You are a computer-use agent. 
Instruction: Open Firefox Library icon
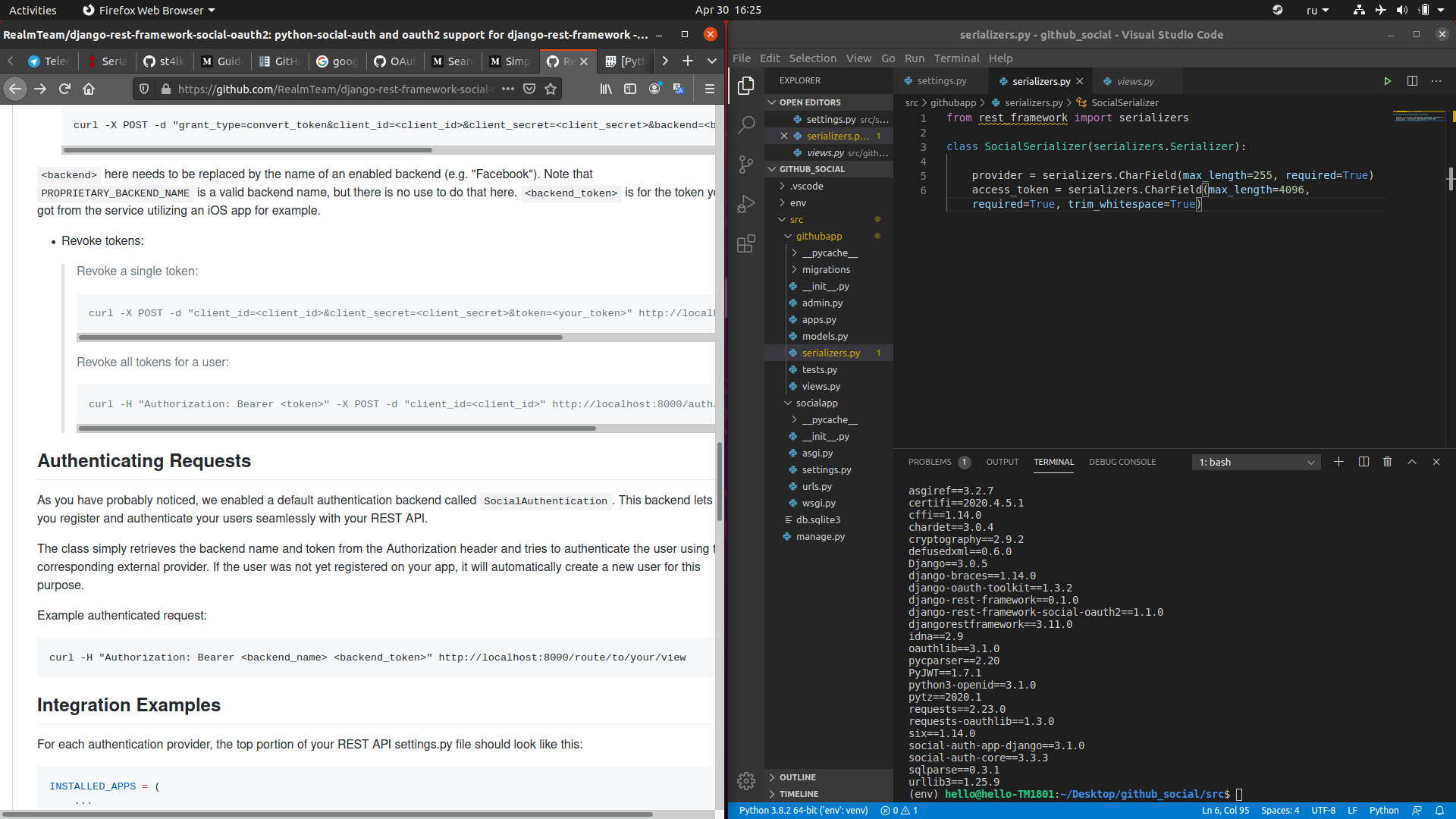pyautogui.click(x=606, y=89)
